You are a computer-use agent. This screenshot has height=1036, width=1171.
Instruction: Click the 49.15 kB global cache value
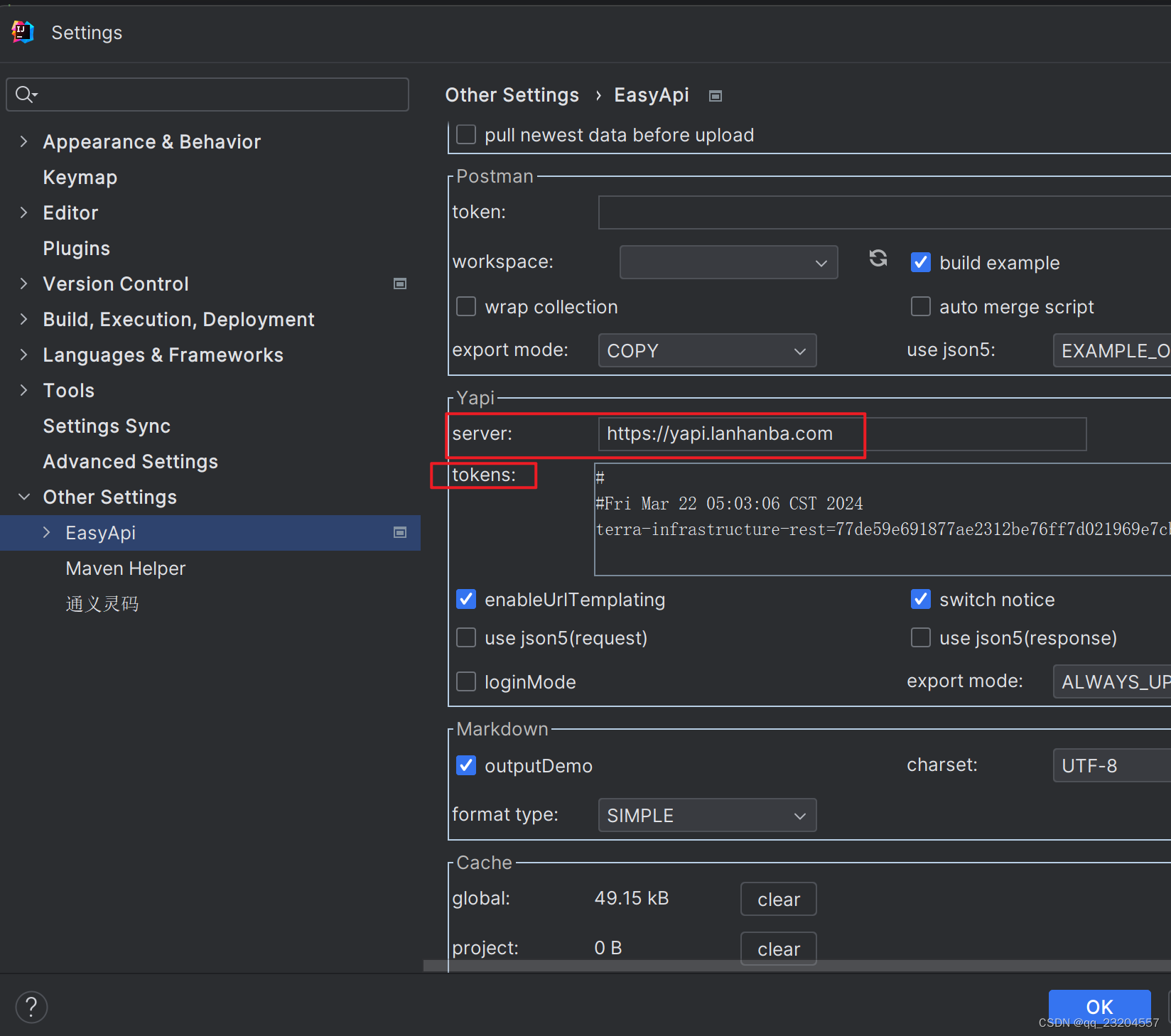631,898
